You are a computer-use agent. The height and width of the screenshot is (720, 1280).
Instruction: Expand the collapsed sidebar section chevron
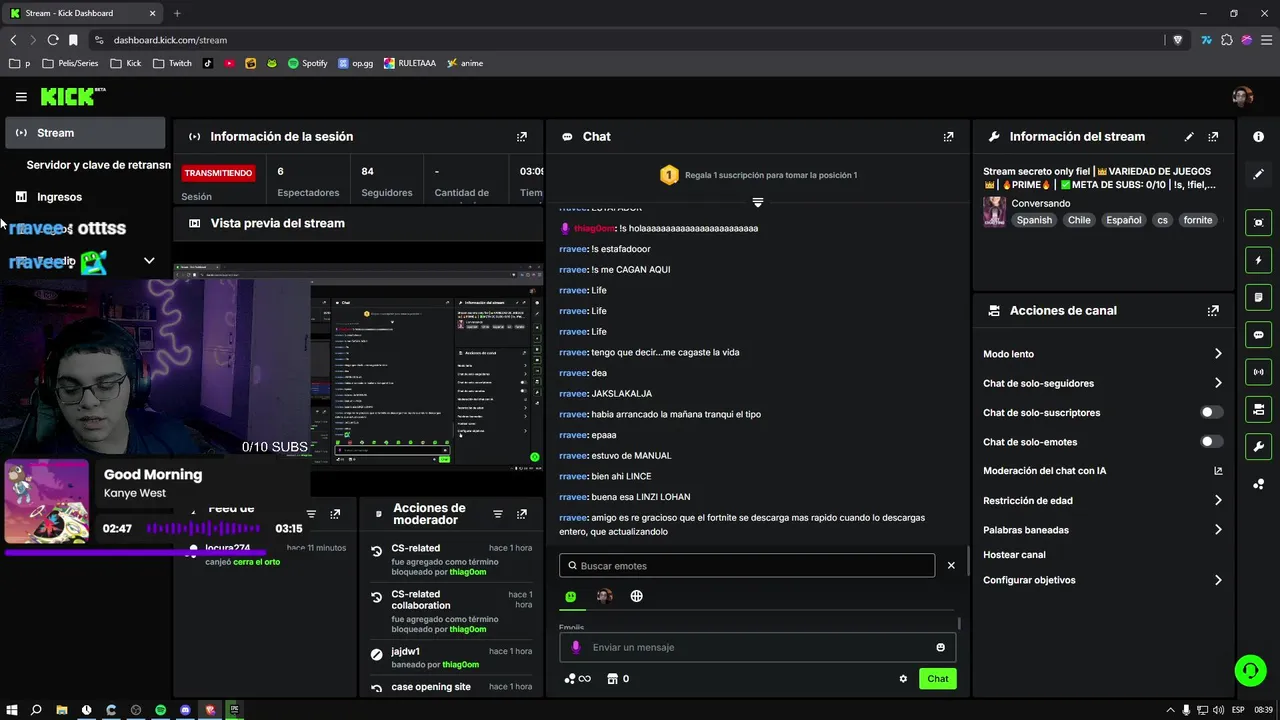pos(149,261)
